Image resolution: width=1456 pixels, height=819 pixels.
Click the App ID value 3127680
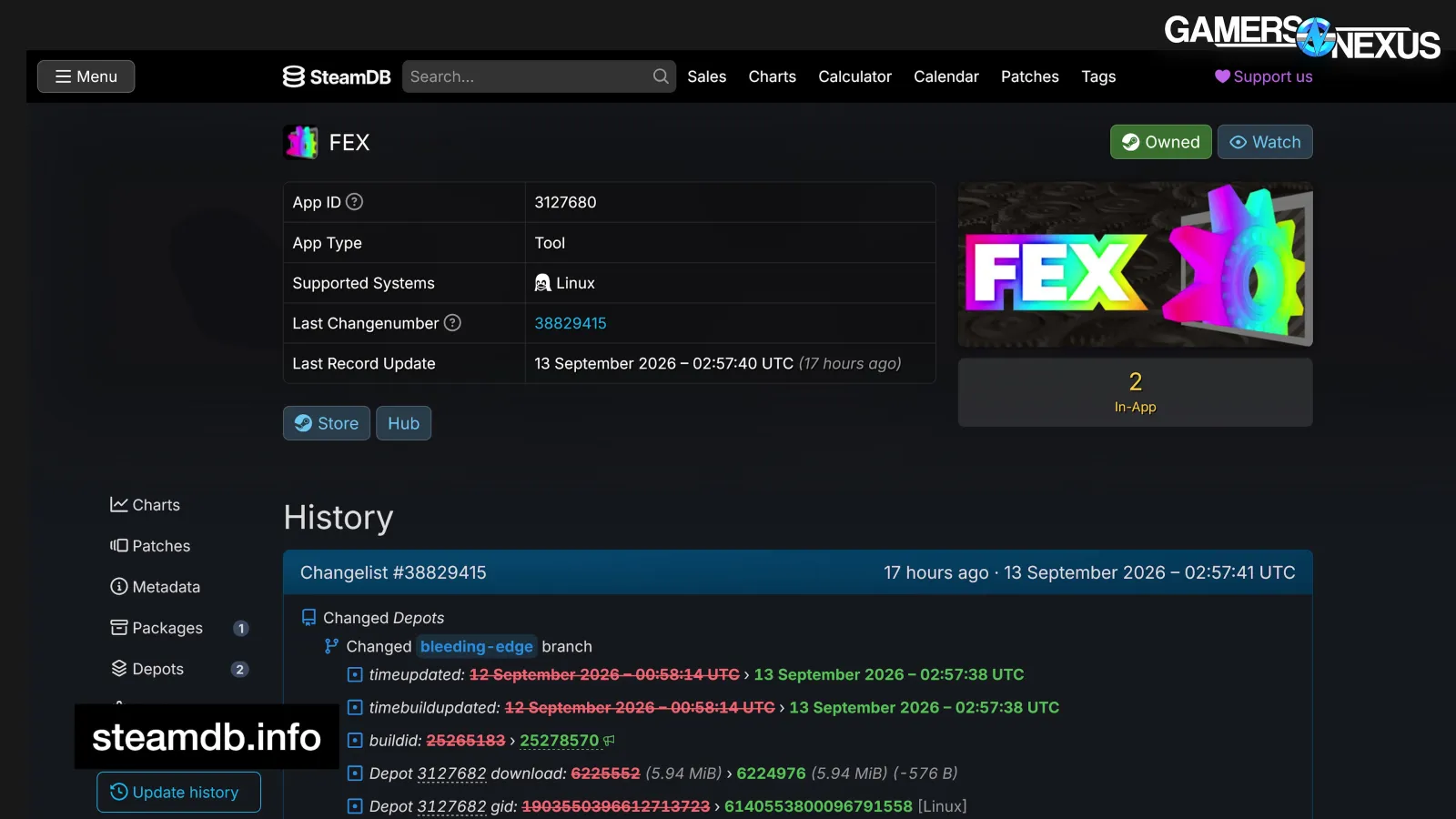[x=565, y=202]
